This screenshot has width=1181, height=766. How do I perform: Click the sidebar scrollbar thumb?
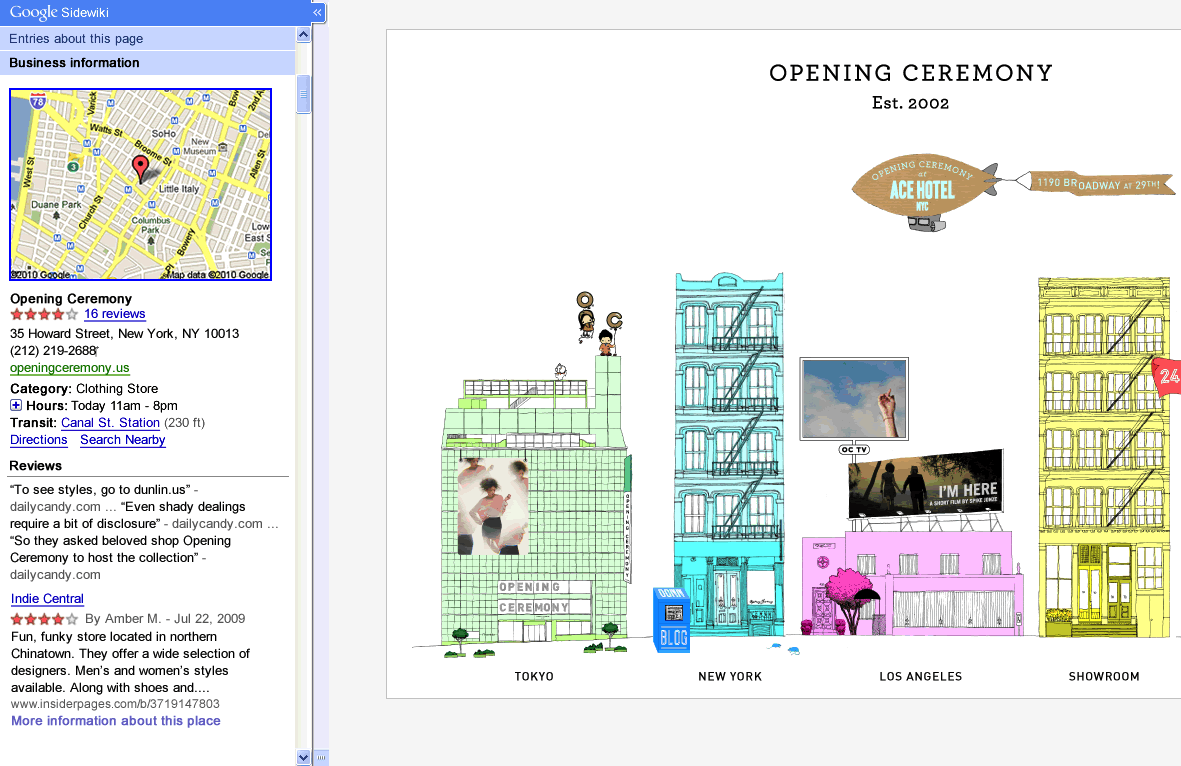click(x=304, y=94)
